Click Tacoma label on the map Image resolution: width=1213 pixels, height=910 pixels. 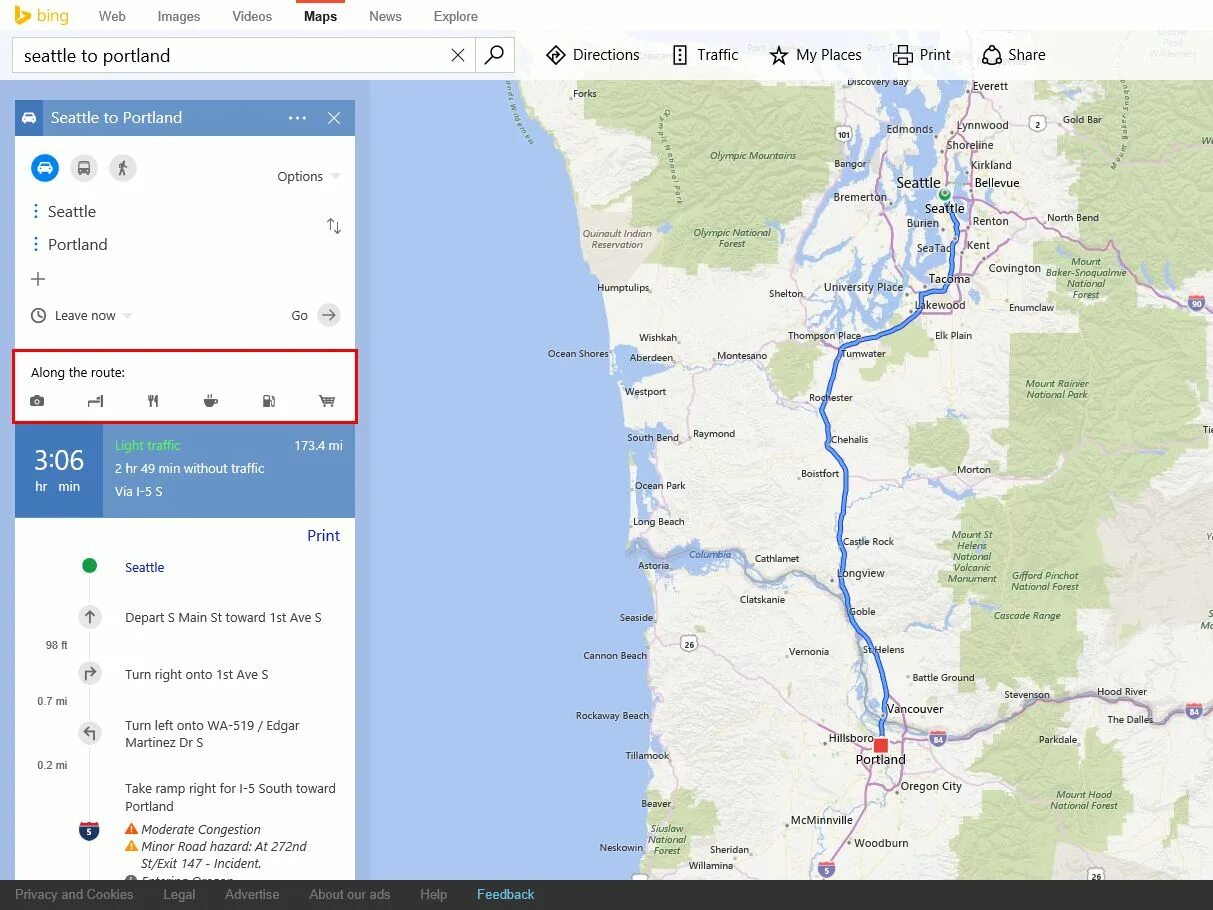click(x=949, y=279)
